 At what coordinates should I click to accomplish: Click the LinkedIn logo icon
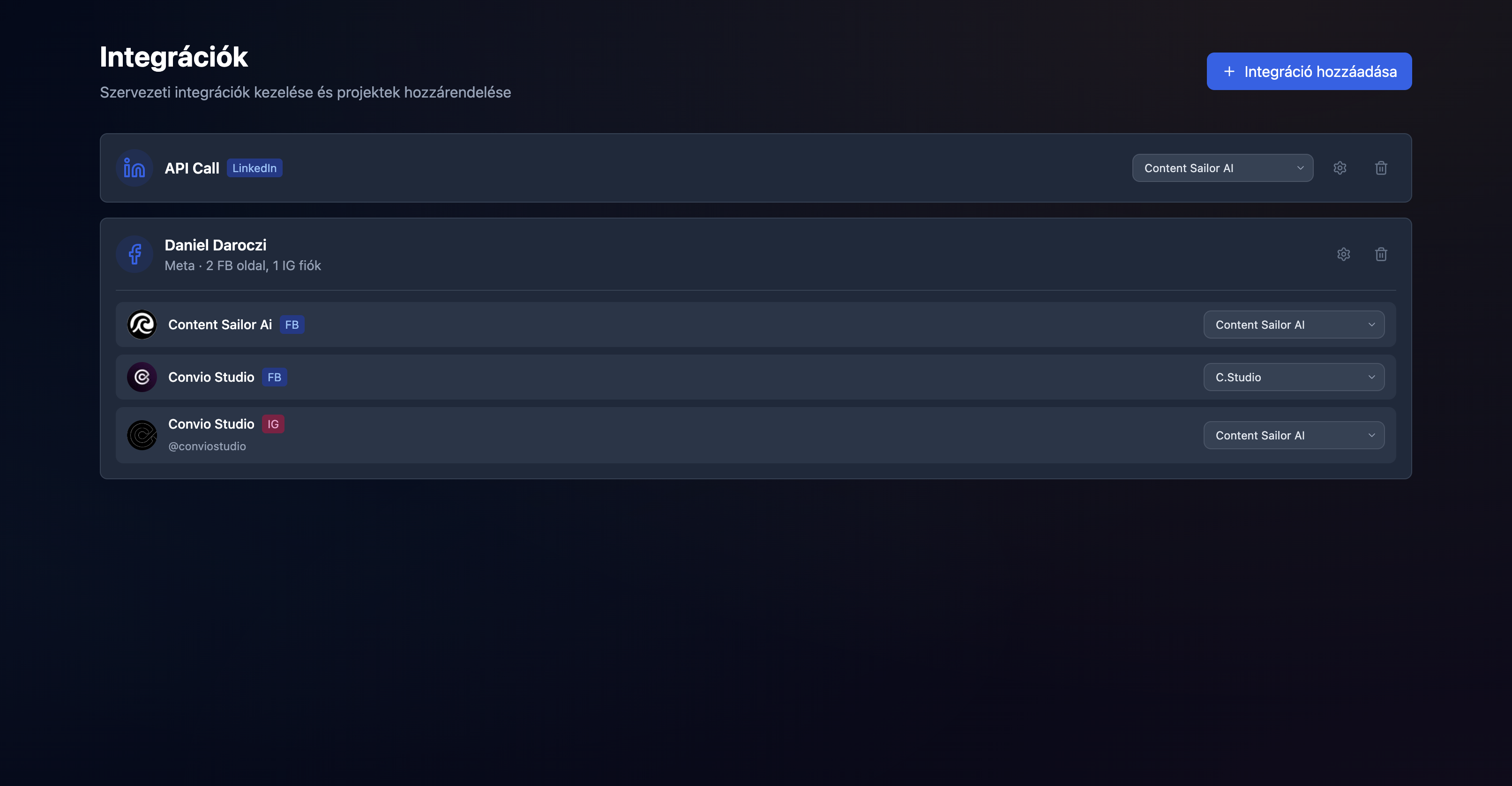135,168
